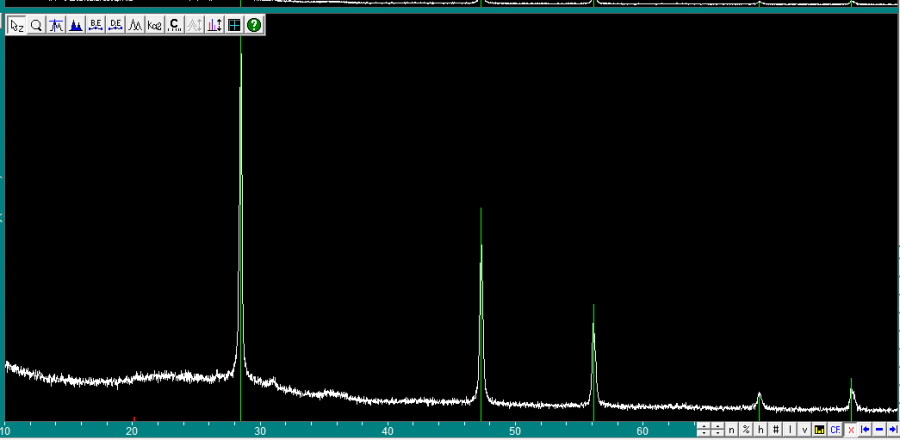Click the grayed pattern offset tool

click(195, 25)
